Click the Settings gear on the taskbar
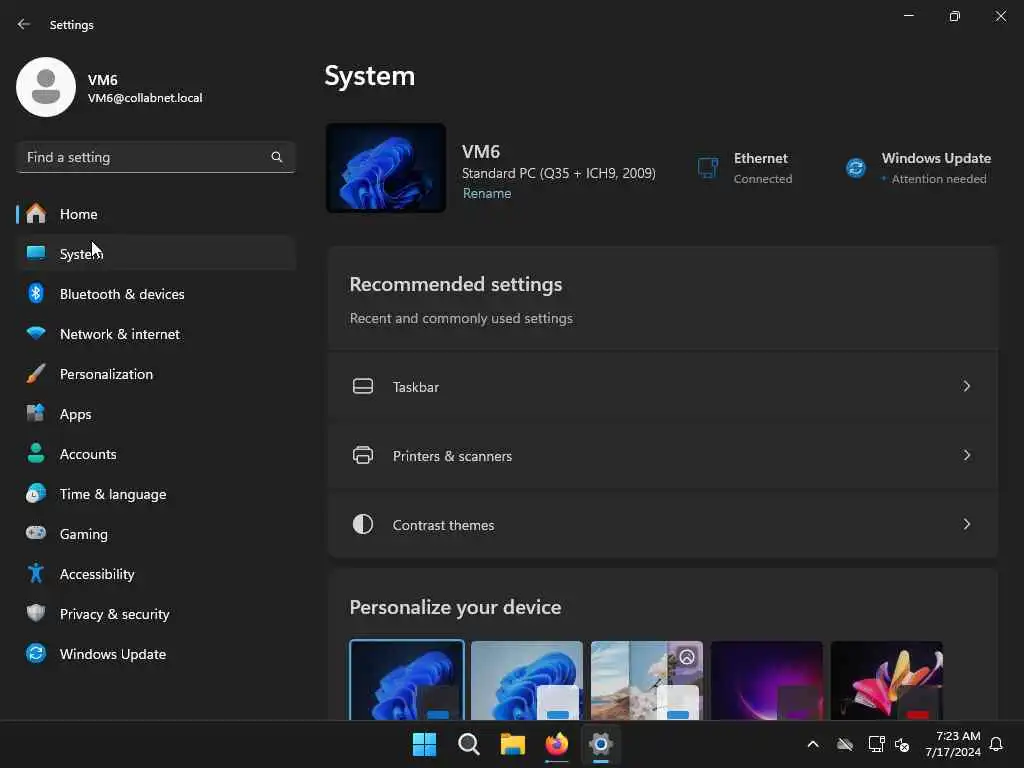Viewport: 1024px width, 768px height. [x=601, y=744]
